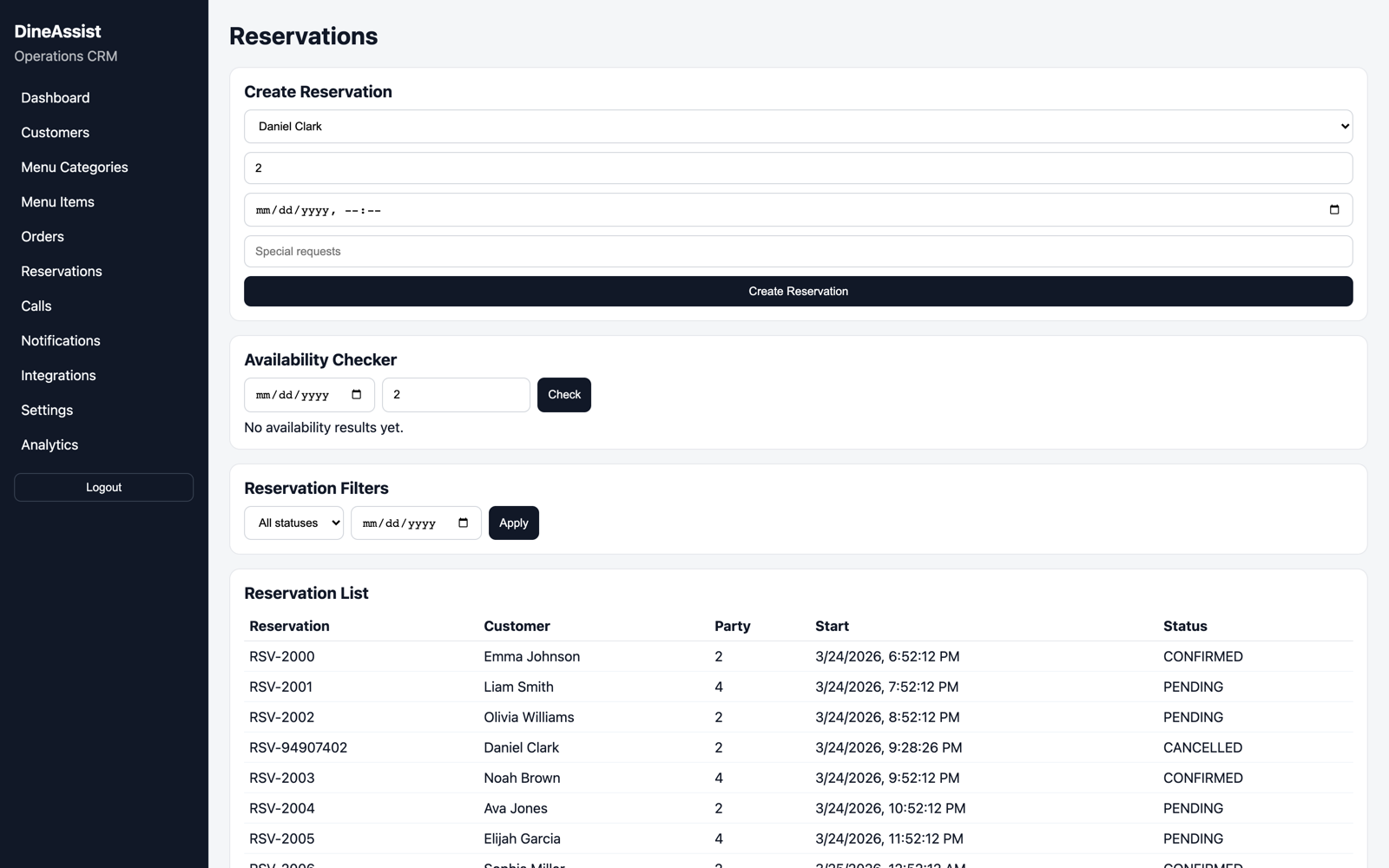This screenshot has width=1389, height=868.
Task: Open the Reservation Filters date calendar icon
Action: pos(463,523)
